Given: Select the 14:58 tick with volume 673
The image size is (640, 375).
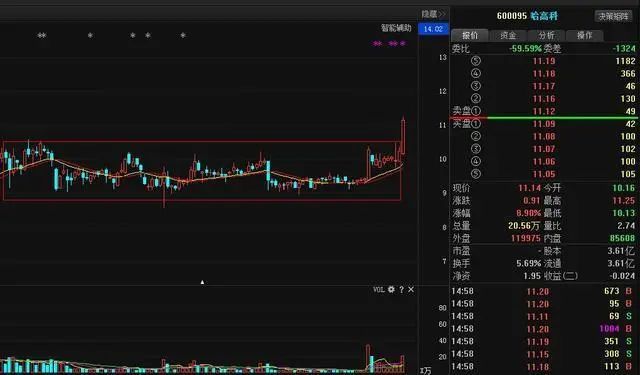Looking at the screenshot, I should point(543,291).
